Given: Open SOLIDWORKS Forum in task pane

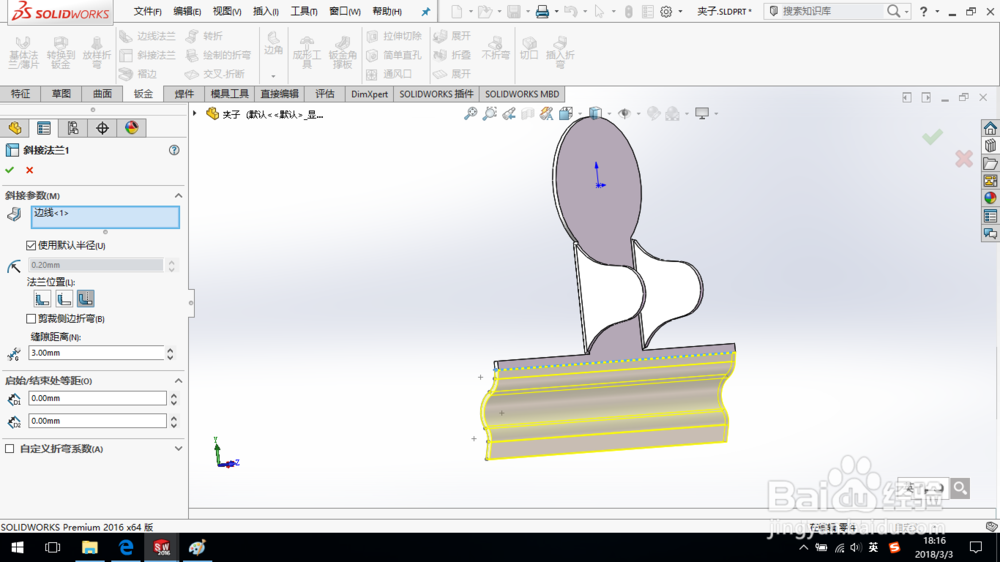Looking at the screenshot, I should pyautogui.click(x=990, y=233).
